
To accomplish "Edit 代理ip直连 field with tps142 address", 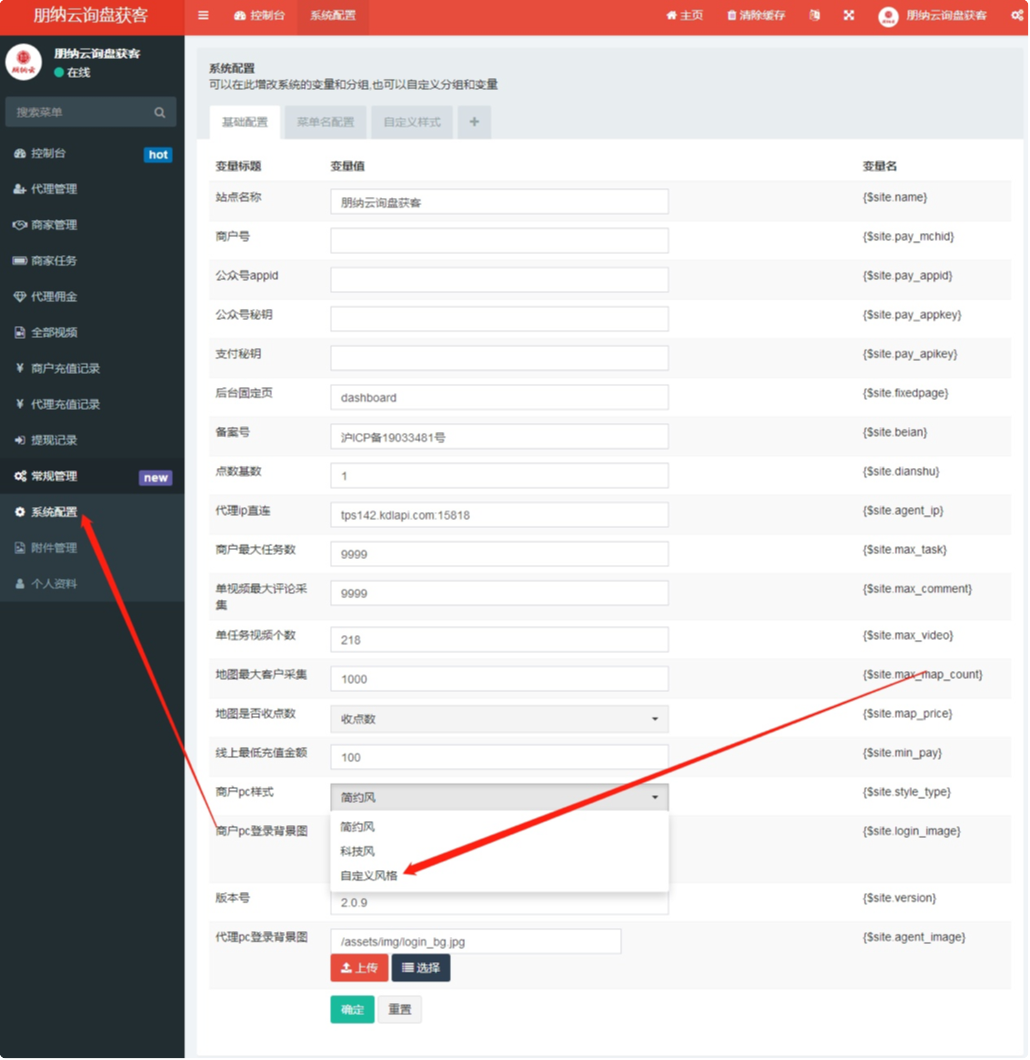I will pos(499,515).
